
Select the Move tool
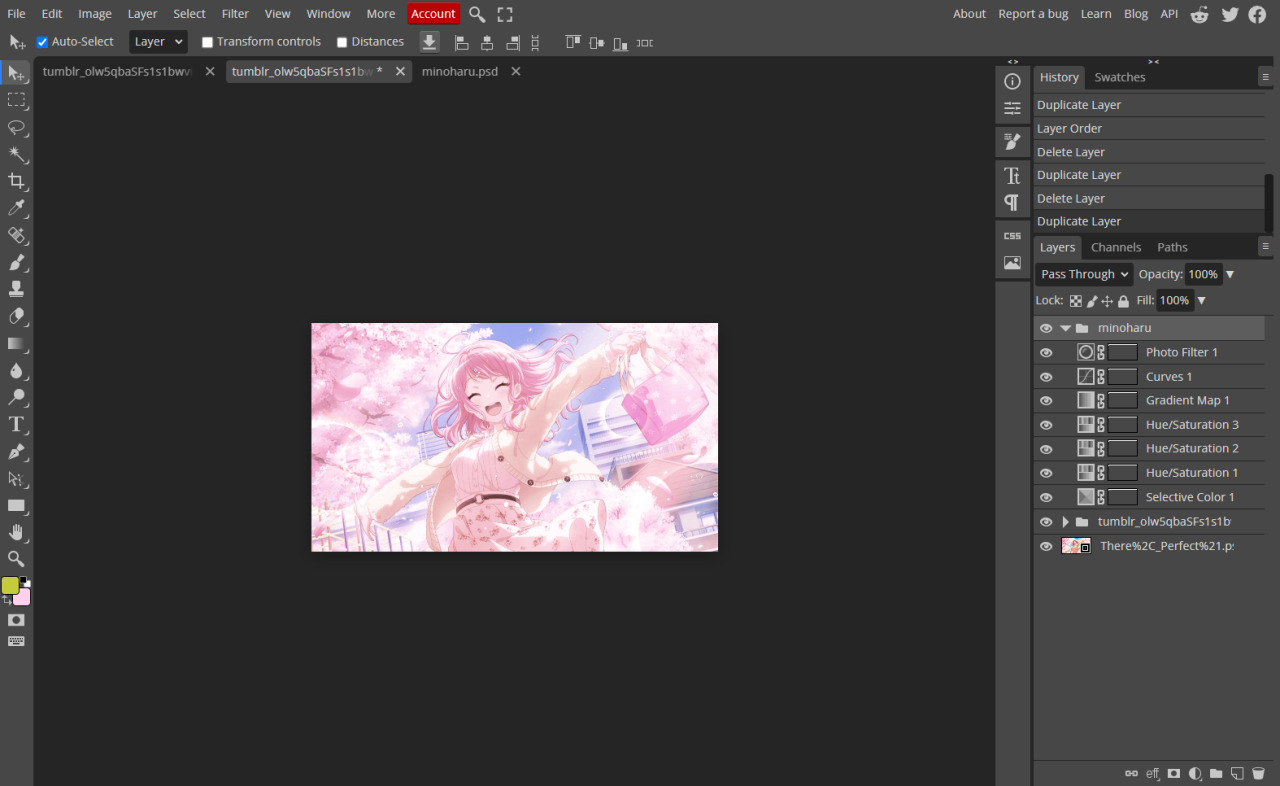(17, 73)
